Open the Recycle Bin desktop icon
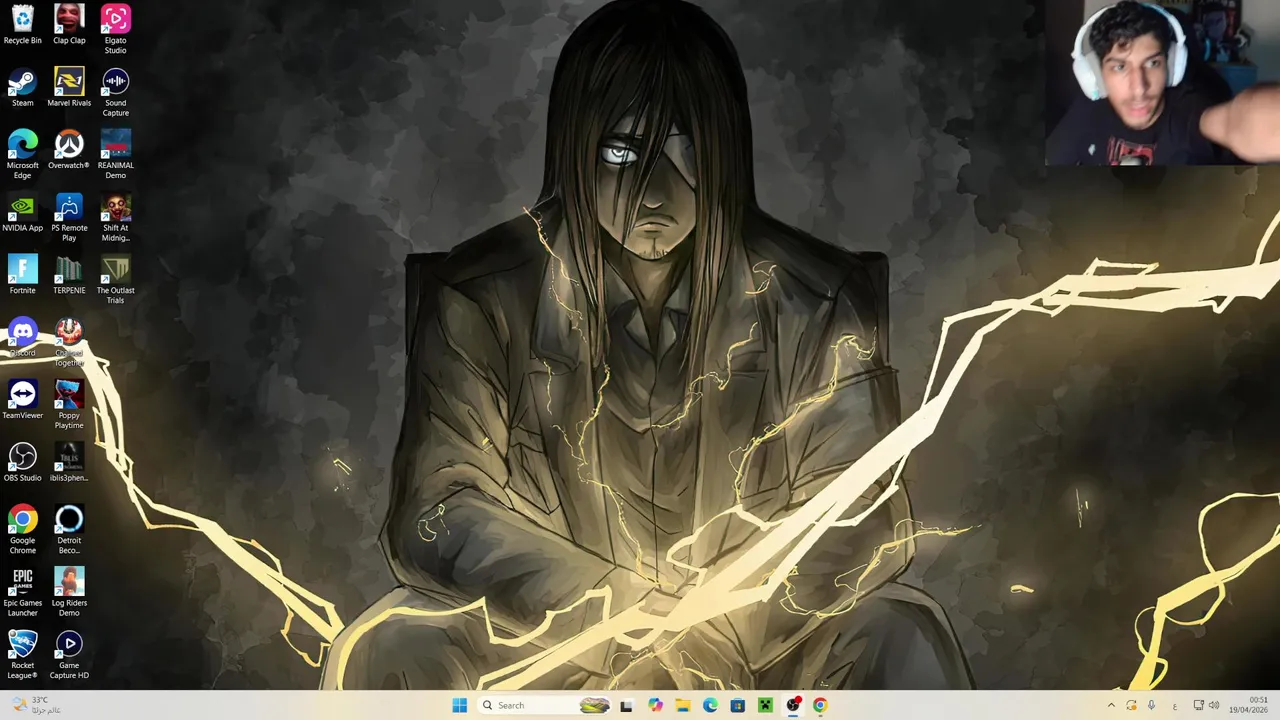The image size is (1280, 720). tap(22, 25)
